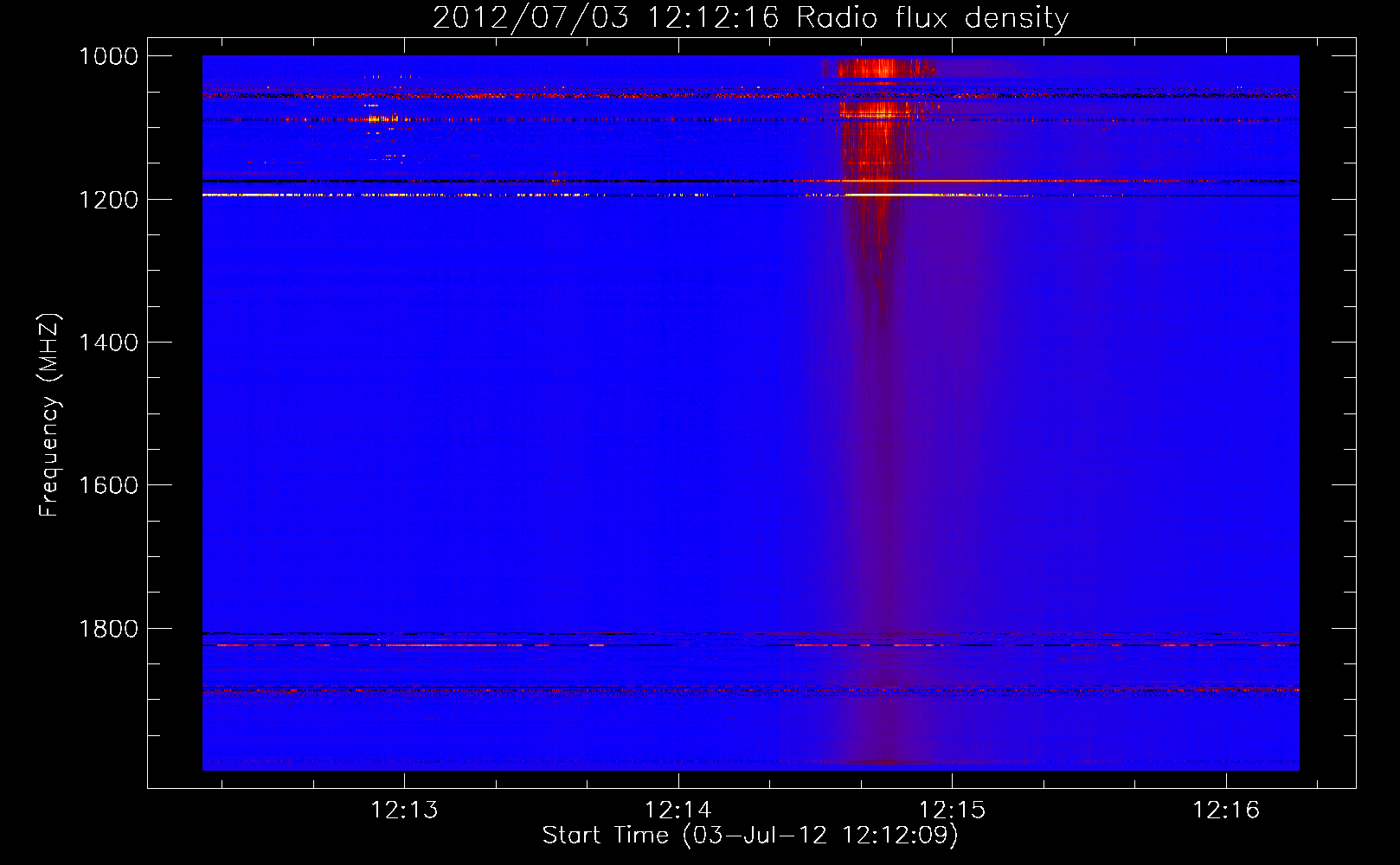The image size is (1400, 865).
Task: Click the 12:13 time tick label
Action: click(404, 811)
